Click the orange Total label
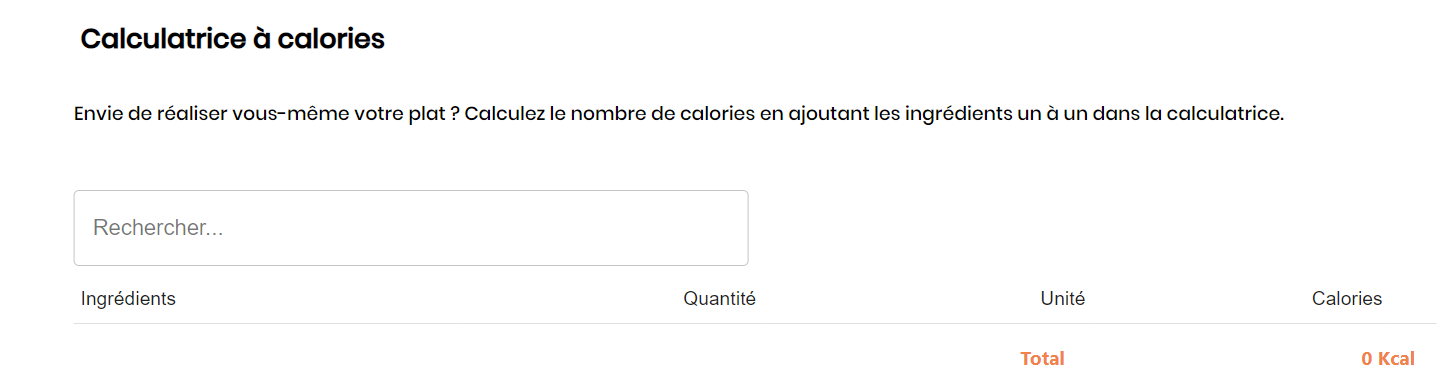1447x388 pixels. point(1042,358)
